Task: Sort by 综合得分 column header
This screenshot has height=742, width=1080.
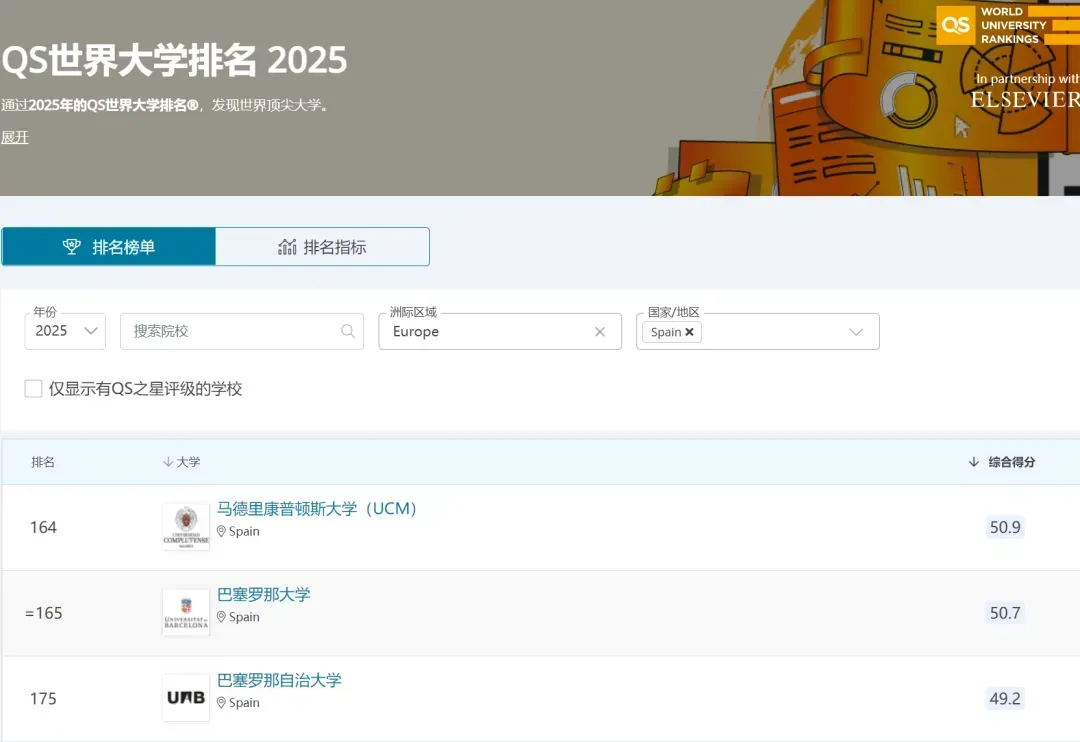Action: (x=1002, y=462)
